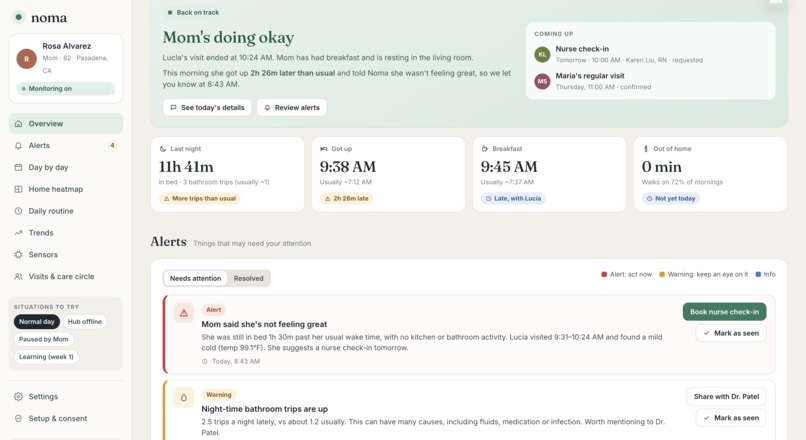Select the Daily routine clock icon

click(x=19, y=211)
